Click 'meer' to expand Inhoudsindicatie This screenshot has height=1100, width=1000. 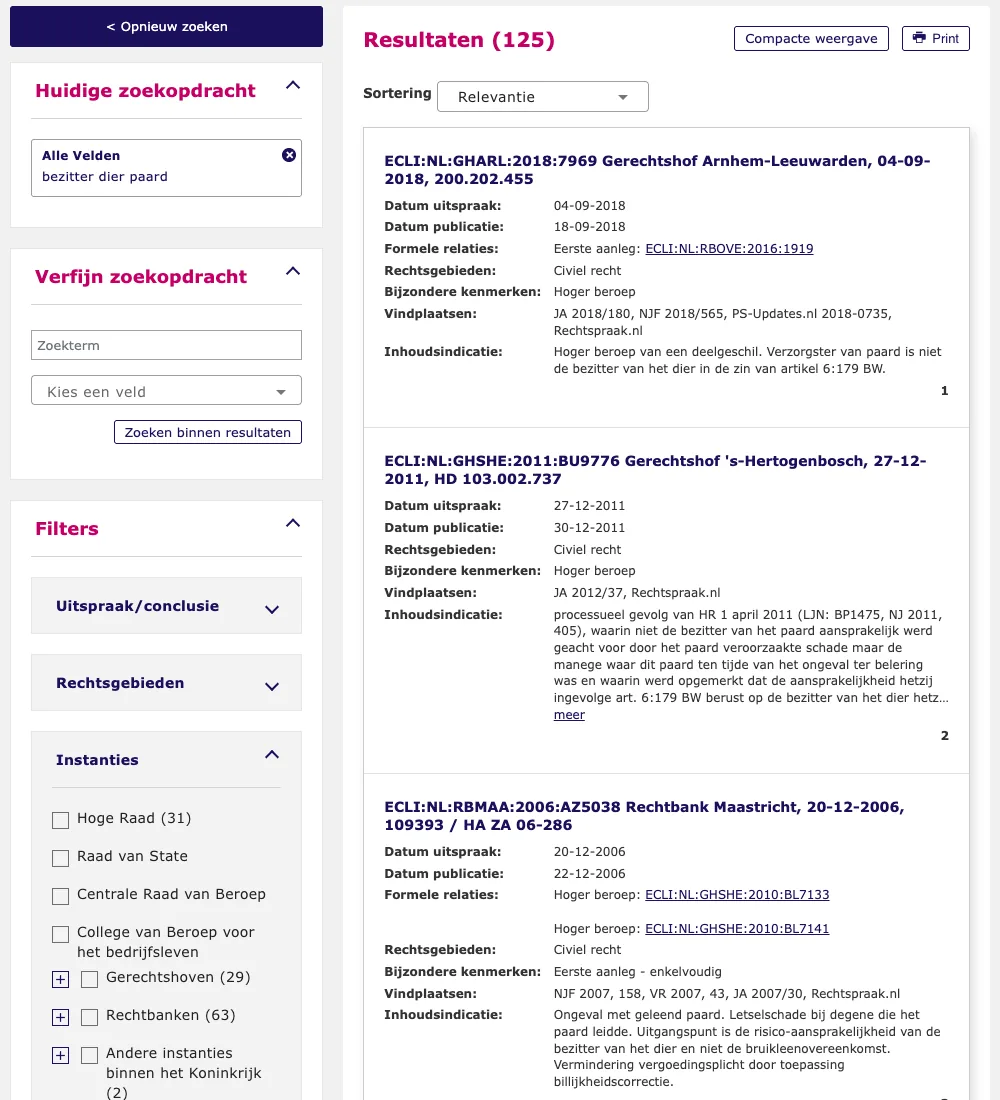tap(569, 715)
